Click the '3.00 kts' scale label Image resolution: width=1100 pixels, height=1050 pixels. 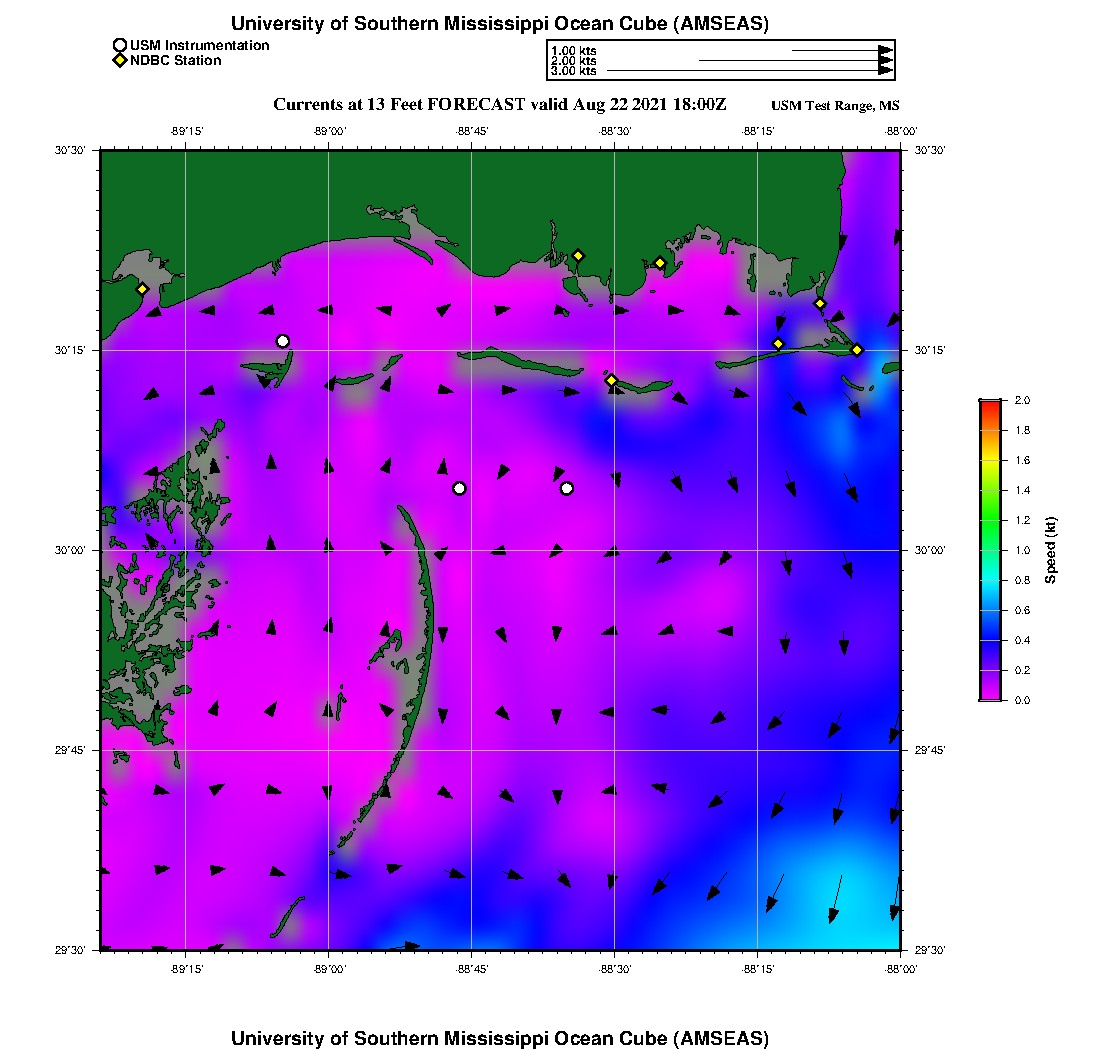click(574, 70)
